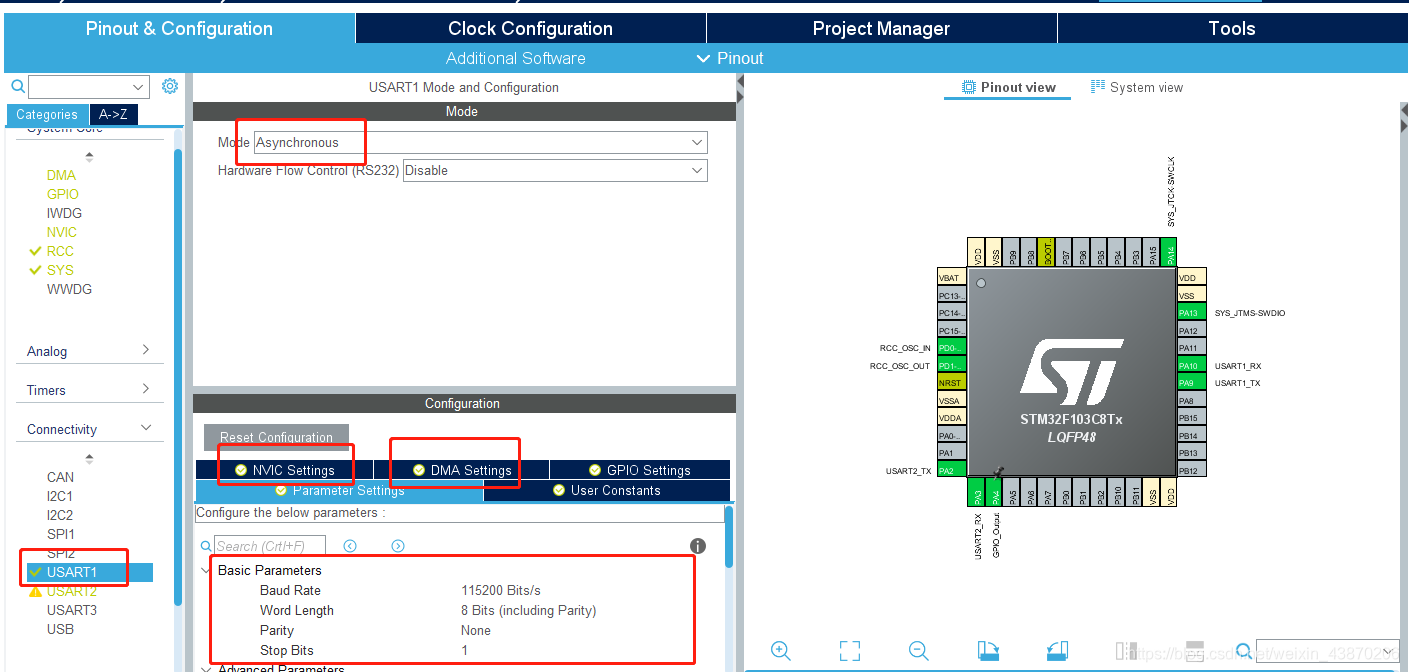Image resolution: width=1409 pixels, height=672 pixels.
Task: Select RCC under System Core
Action: coord(60,251)
